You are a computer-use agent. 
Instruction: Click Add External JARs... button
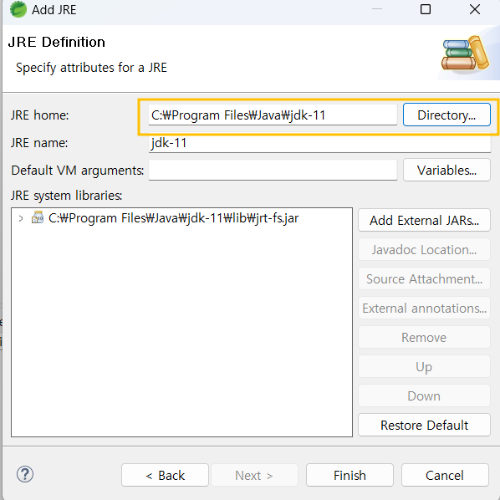(x=424, y=220)
